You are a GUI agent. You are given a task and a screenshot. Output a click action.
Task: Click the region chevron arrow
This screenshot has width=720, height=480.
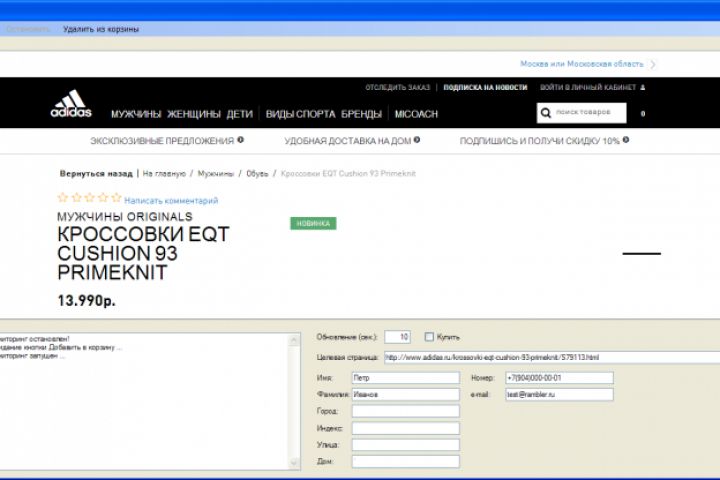tap(653, 64)
